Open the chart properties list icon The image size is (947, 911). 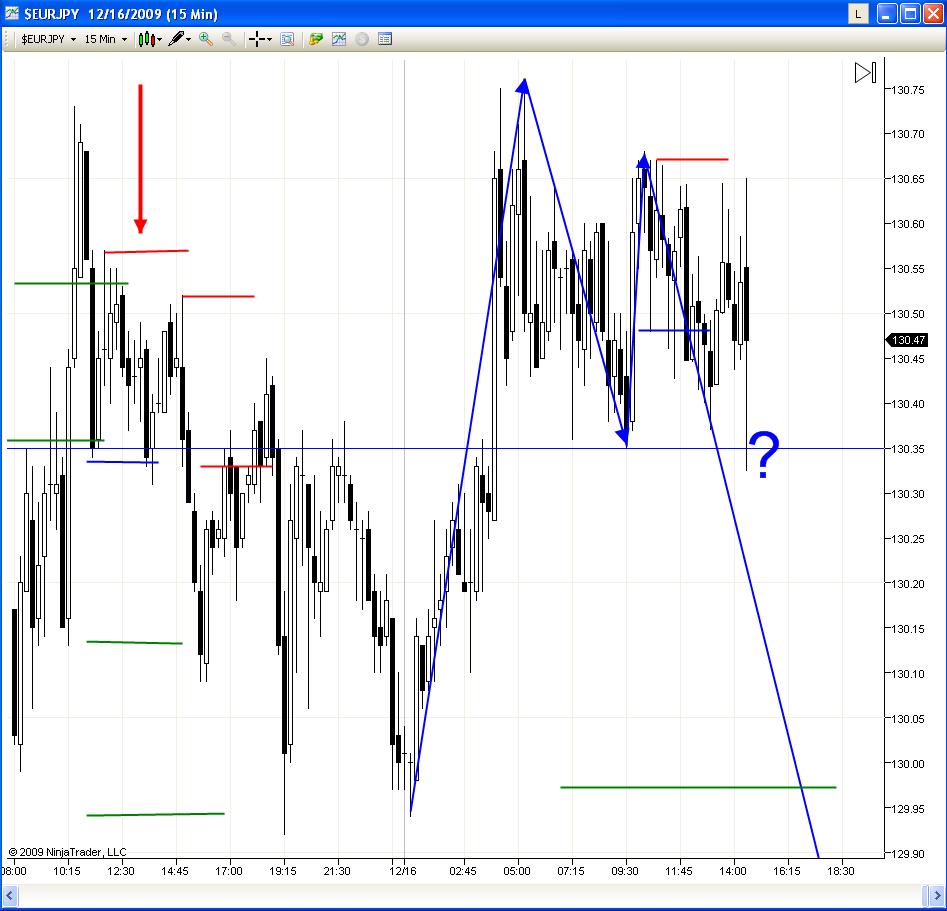click(385, 39)
